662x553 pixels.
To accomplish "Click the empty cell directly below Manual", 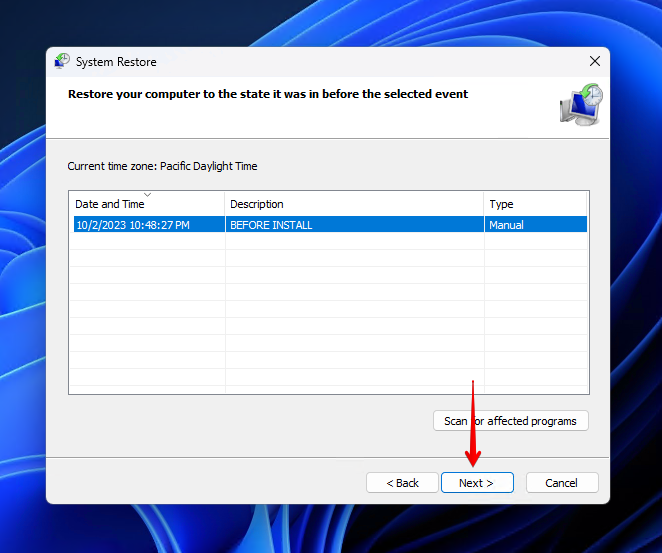I will (x=536, y=242).
